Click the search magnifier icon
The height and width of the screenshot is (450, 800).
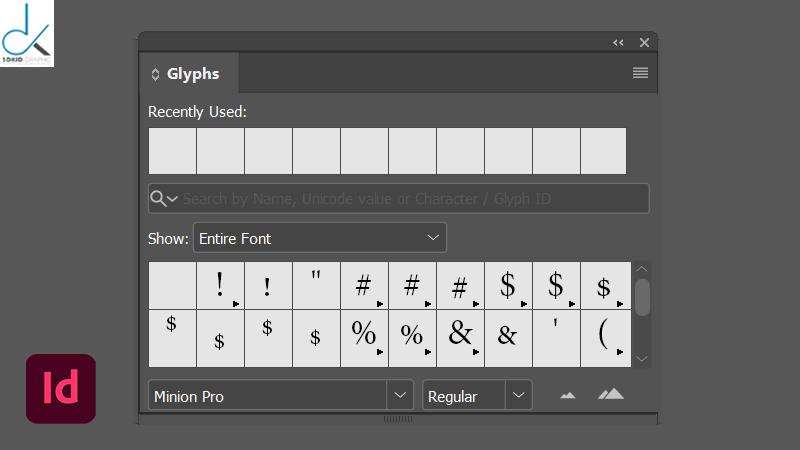[x=159, y=198]
